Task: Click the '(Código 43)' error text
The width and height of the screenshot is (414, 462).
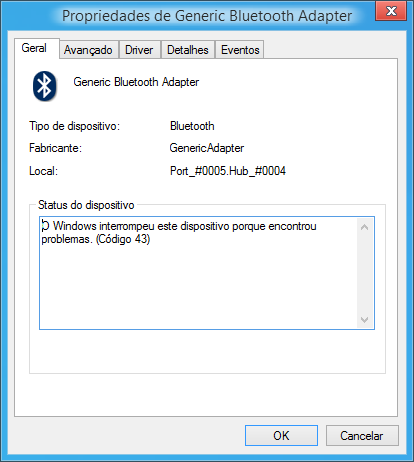Action: pos(123,239)
